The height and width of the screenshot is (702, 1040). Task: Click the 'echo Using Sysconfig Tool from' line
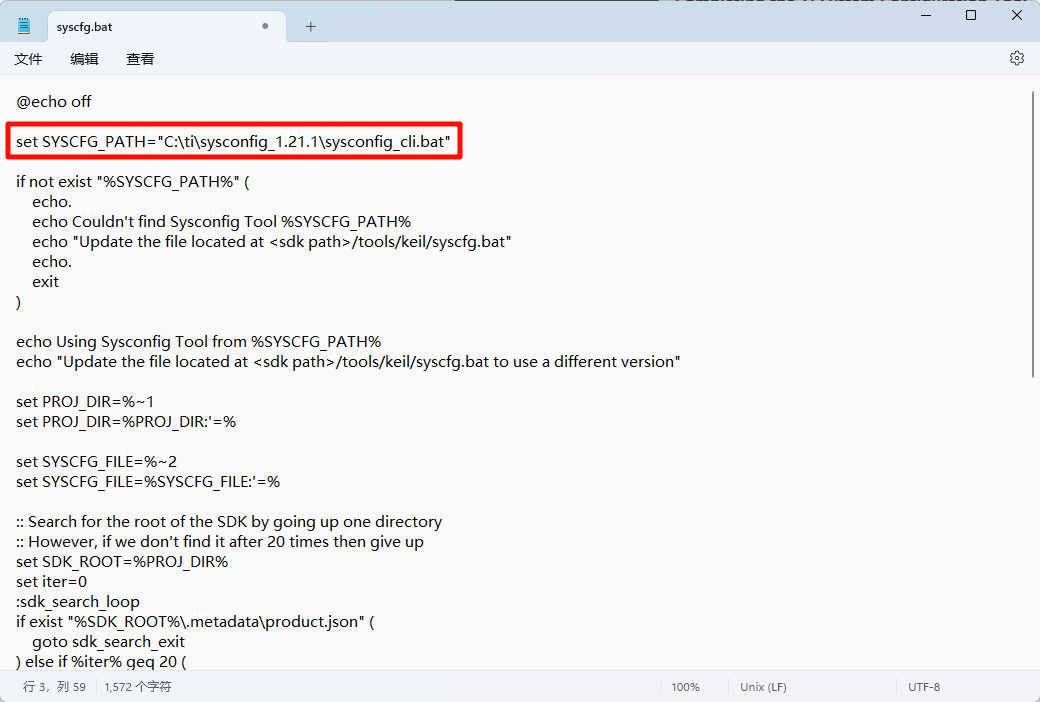click(x=198, y=342)
